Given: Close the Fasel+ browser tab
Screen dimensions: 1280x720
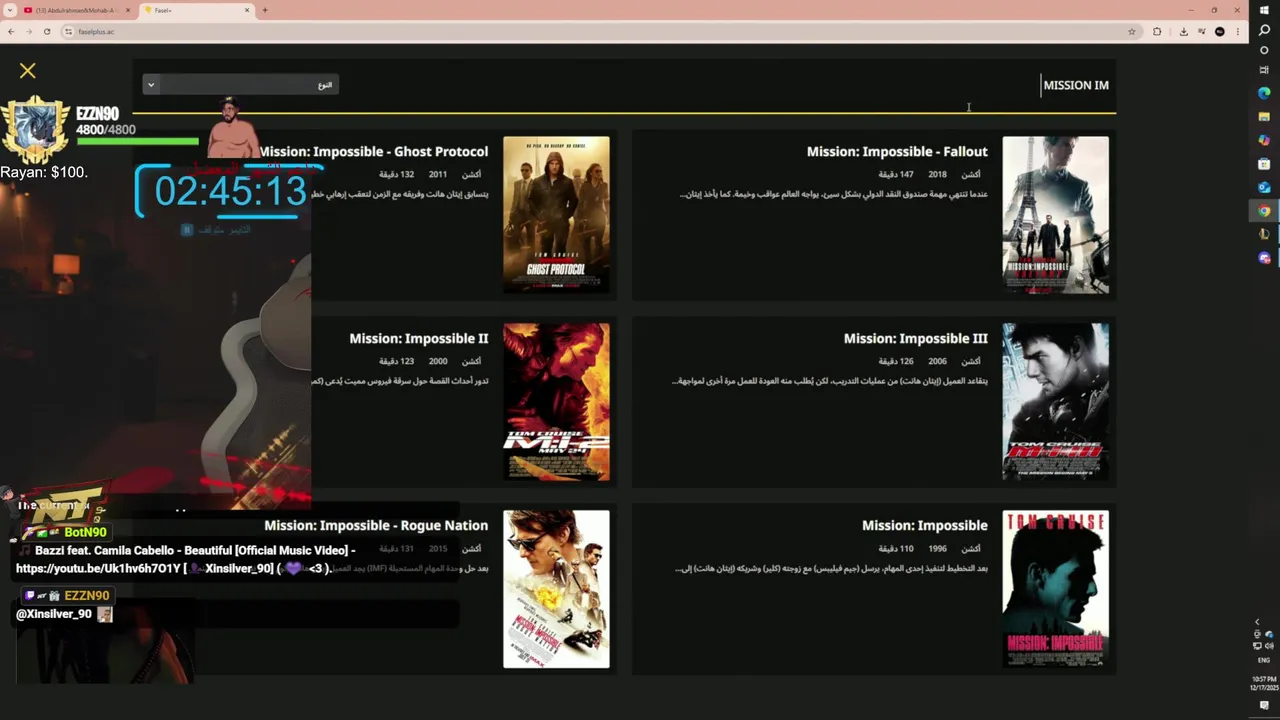Looking at the screenshot, I should 247,10.
